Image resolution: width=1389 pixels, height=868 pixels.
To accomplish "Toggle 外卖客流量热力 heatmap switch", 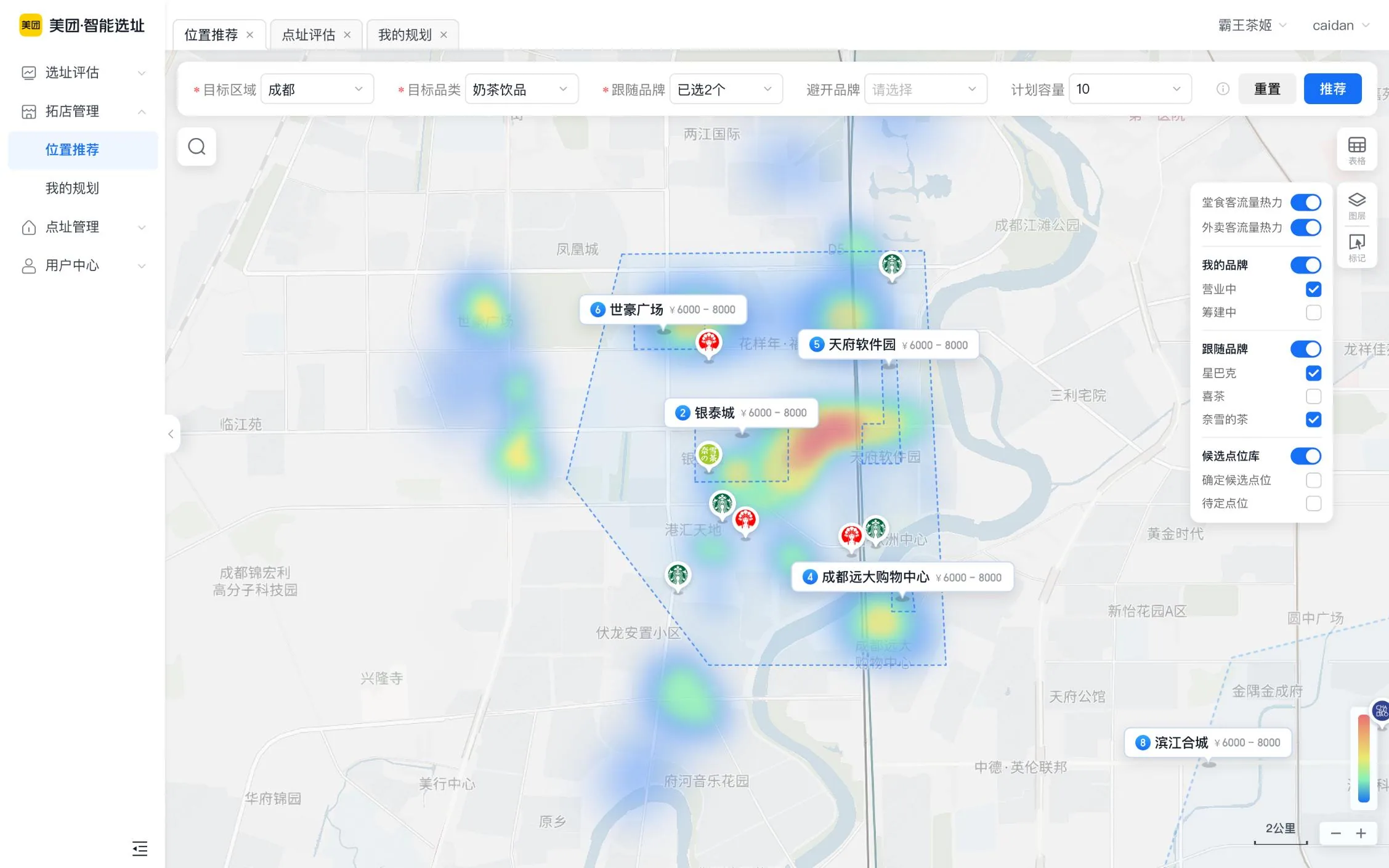I will click(x=1306, y=228).
